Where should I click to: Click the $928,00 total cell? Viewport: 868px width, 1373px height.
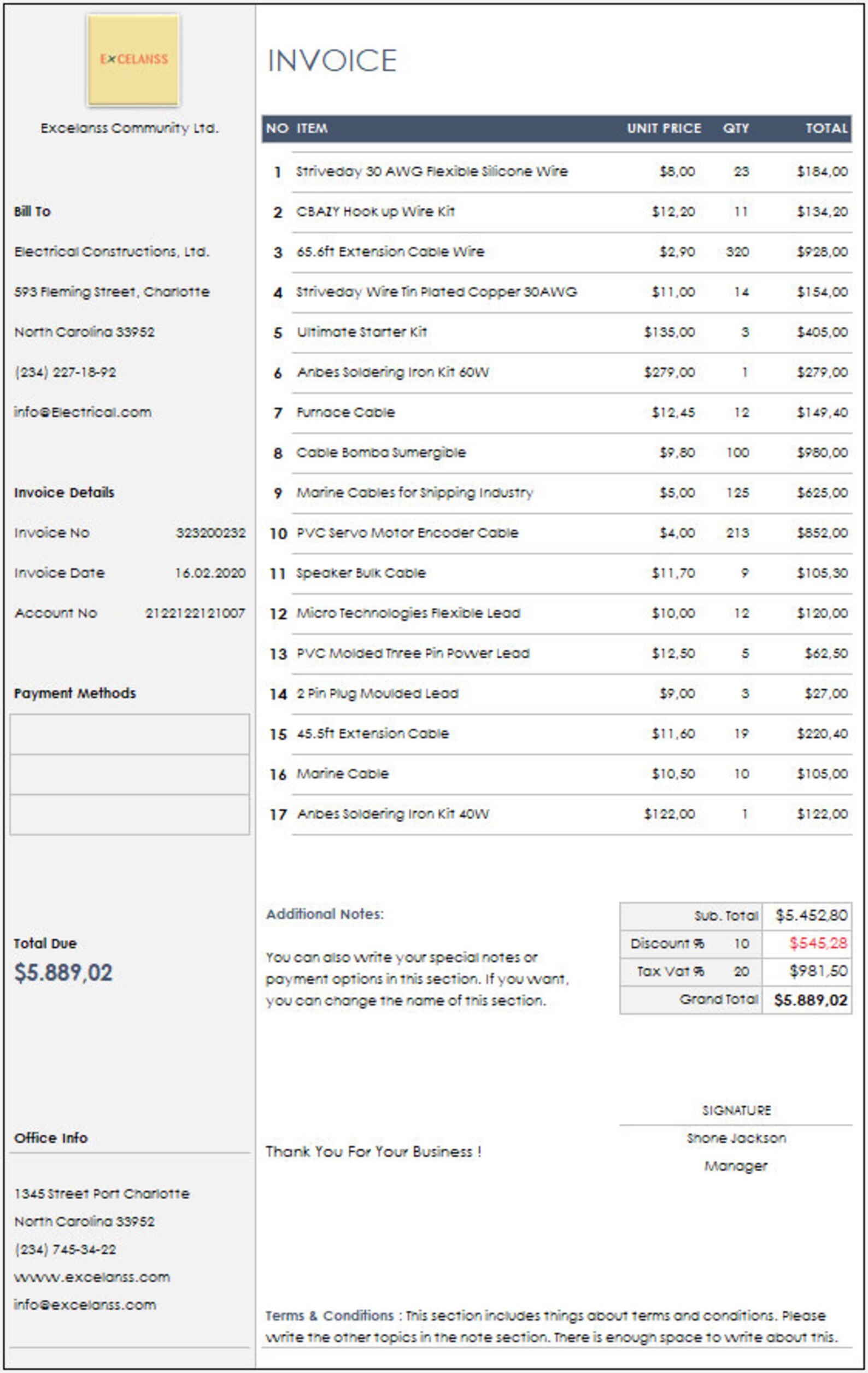[822, 252]
